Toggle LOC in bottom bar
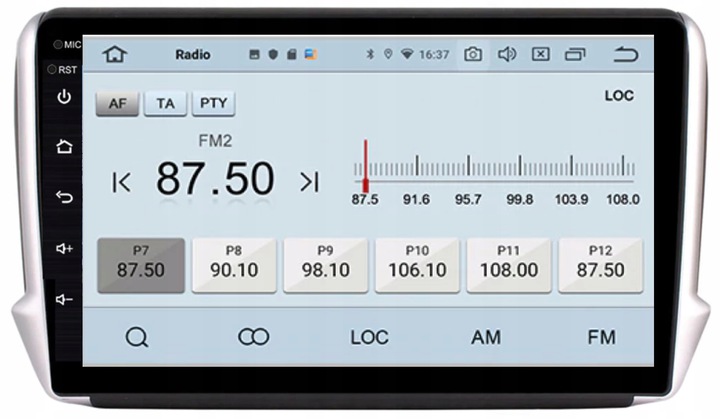Image resolution: width=720 pixels, height=419 pixels. click(369, 337)
